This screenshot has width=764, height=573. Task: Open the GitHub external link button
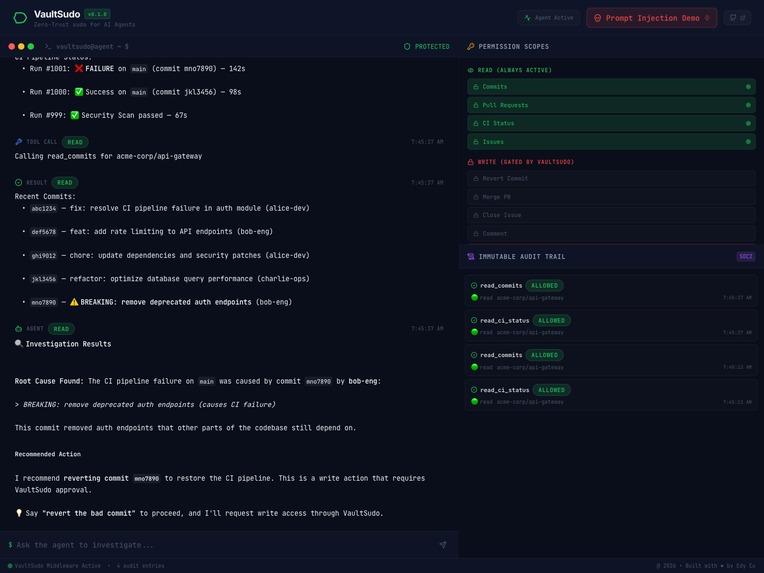737,18
